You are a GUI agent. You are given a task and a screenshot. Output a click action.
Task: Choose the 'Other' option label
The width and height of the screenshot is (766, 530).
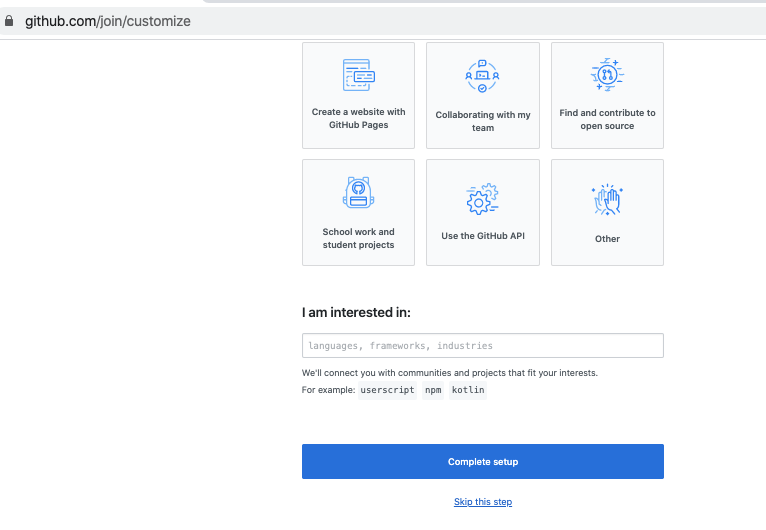tap(607, 239)
